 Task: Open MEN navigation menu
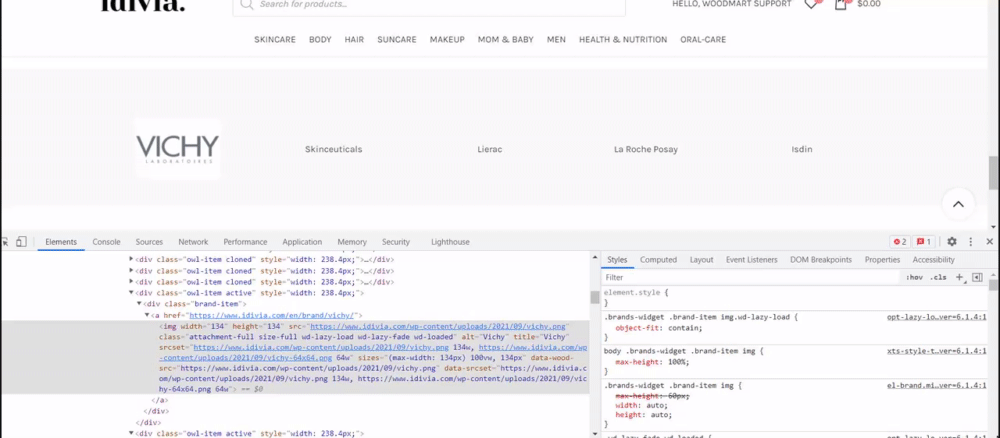click(556, 40)
